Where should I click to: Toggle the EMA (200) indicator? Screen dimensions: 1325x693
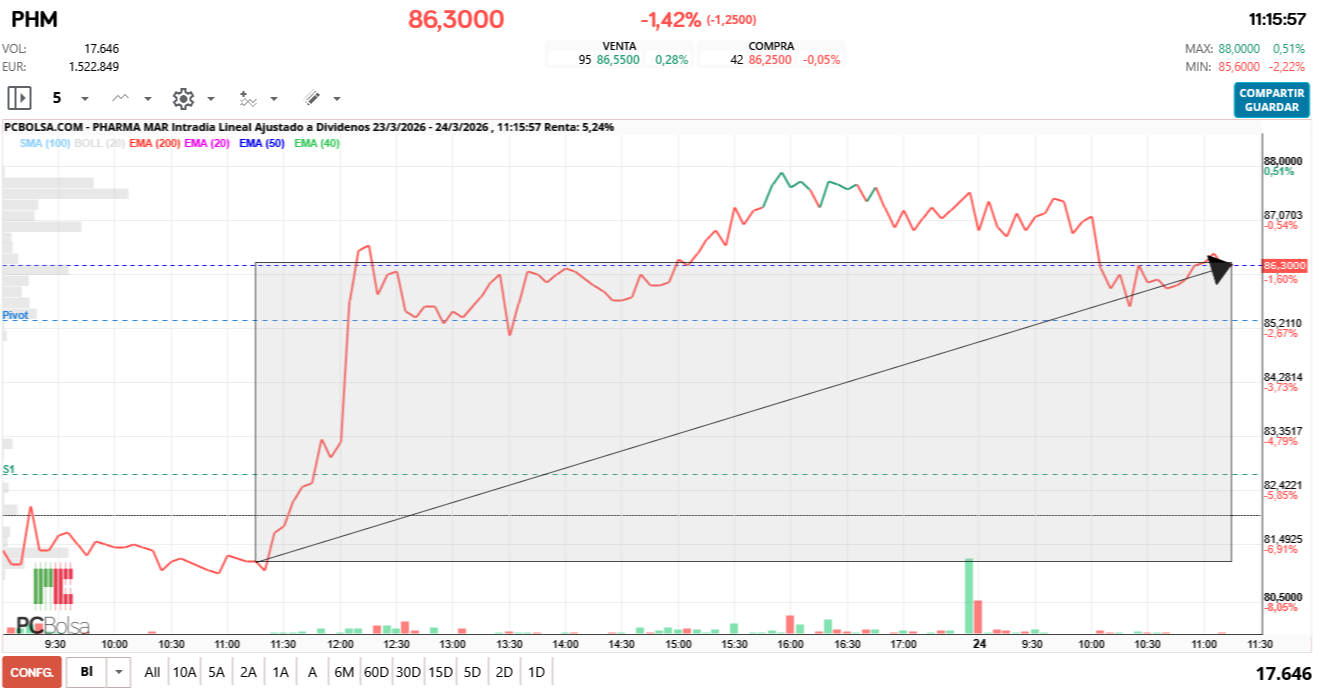[154, 143]
